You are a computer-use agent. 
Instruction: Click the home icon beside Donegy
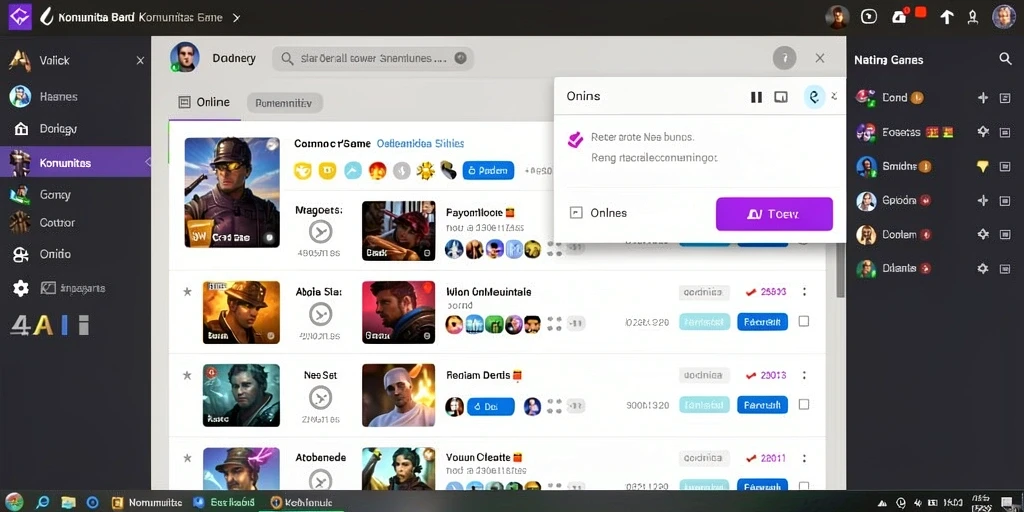coord(21,129)
